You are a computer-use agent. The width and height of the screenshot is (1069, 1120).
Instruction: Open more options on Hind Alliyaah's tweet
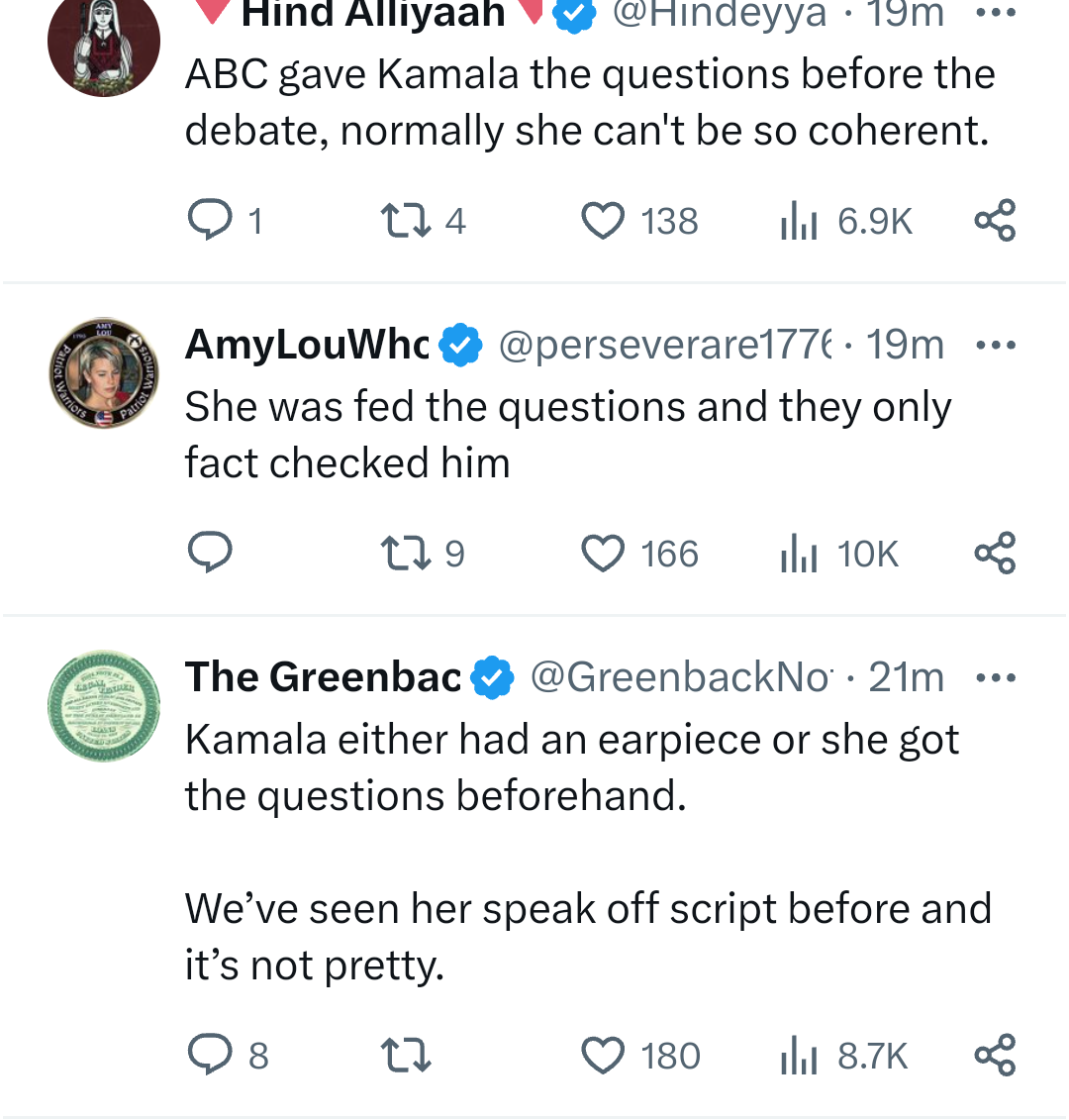click(x=995, y=14)
